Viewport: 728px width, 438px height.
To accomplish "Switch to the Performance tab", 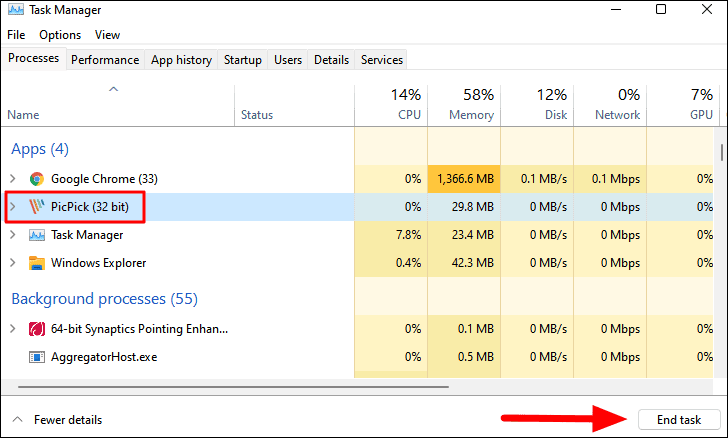I will tap(105, 60).
